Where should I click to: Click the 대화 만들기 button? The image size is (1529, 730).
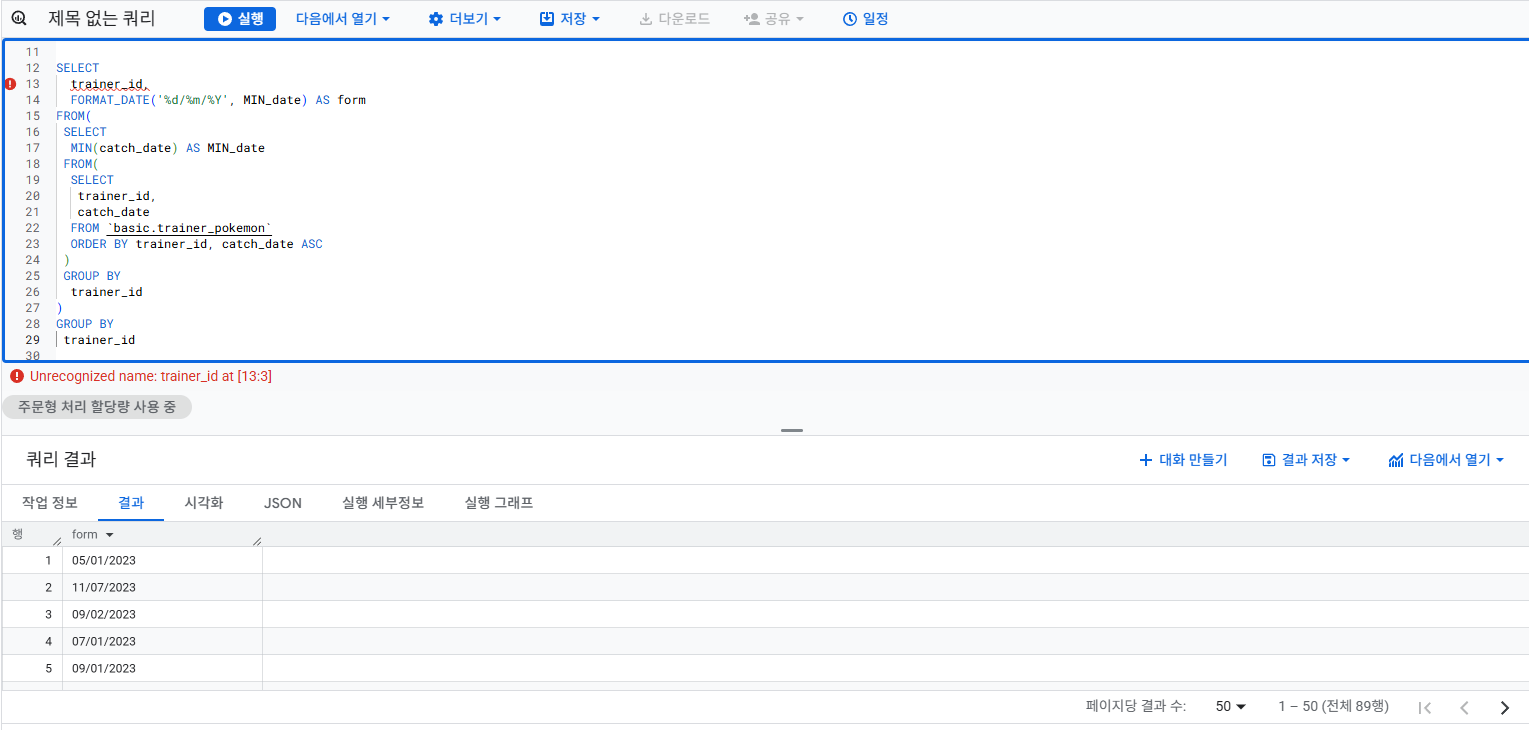1183,460
